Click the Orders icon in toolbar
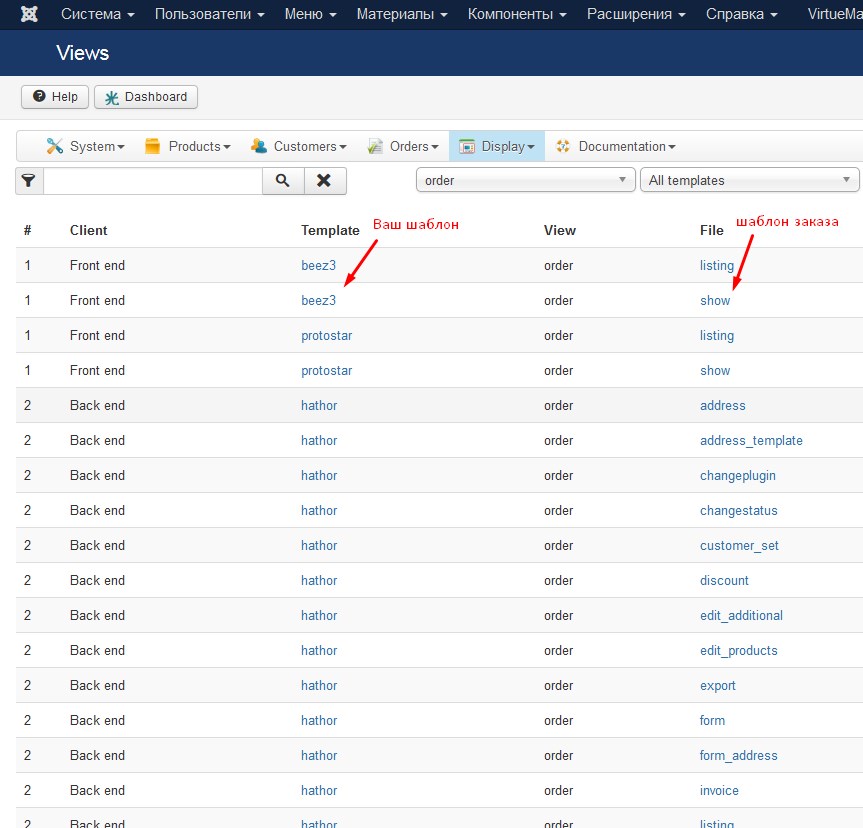The image size is (863, 828). pyautogui.click(x=375, y=146)
